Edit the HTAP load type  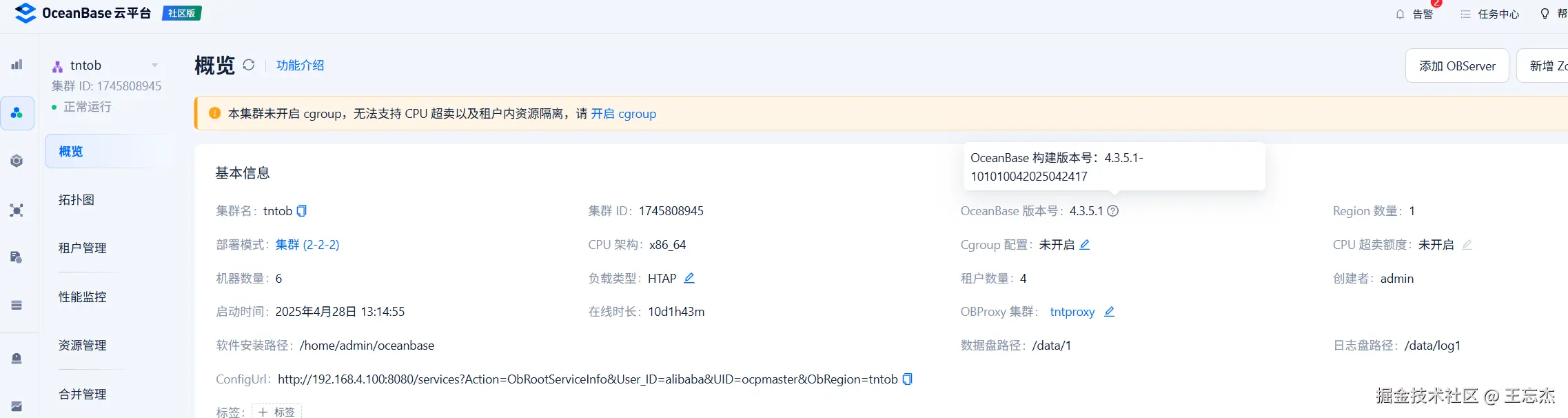[689, 277]
